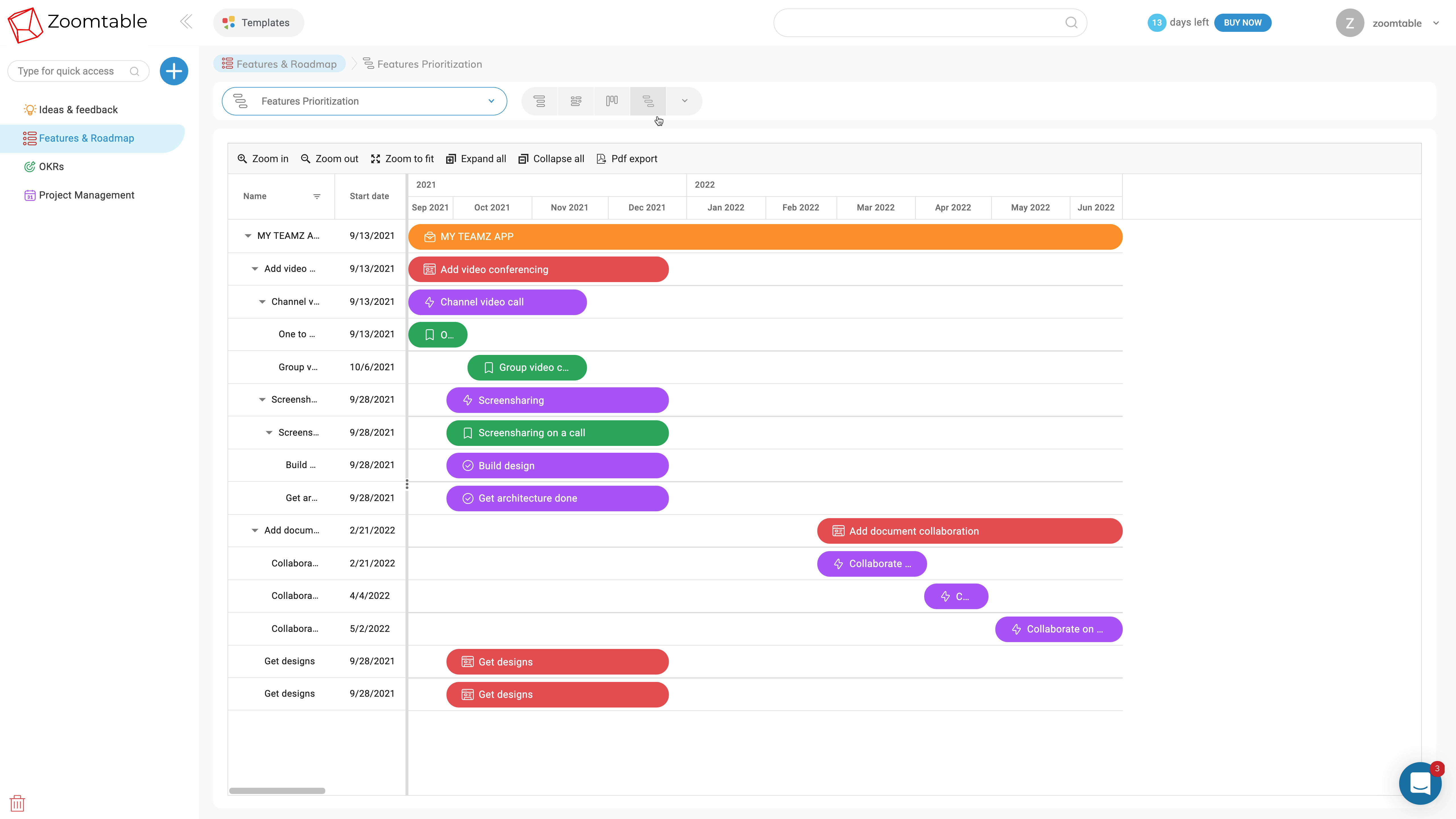Click the Name column filter icon
Viewport: 1456px width, 819px height.
[x=317, y=196]
